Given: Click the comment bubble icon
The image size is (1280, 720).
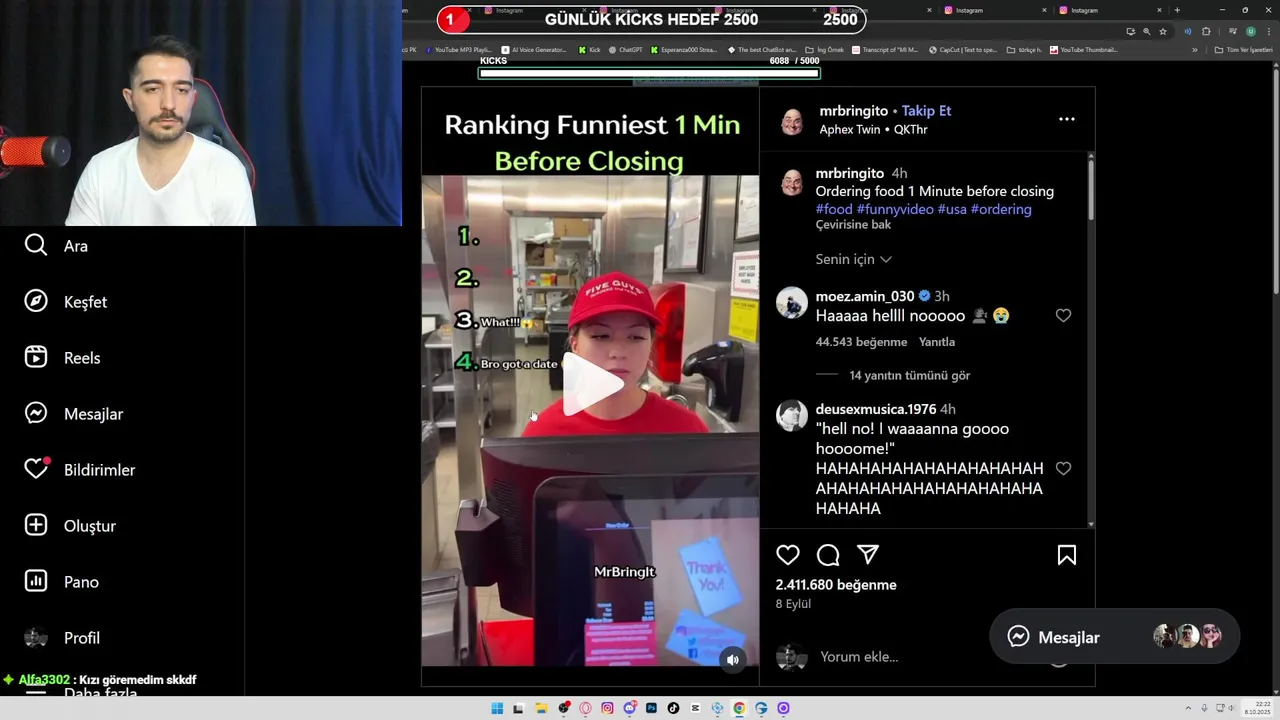Looking at the screenshot, I should [x=828, y=555].
